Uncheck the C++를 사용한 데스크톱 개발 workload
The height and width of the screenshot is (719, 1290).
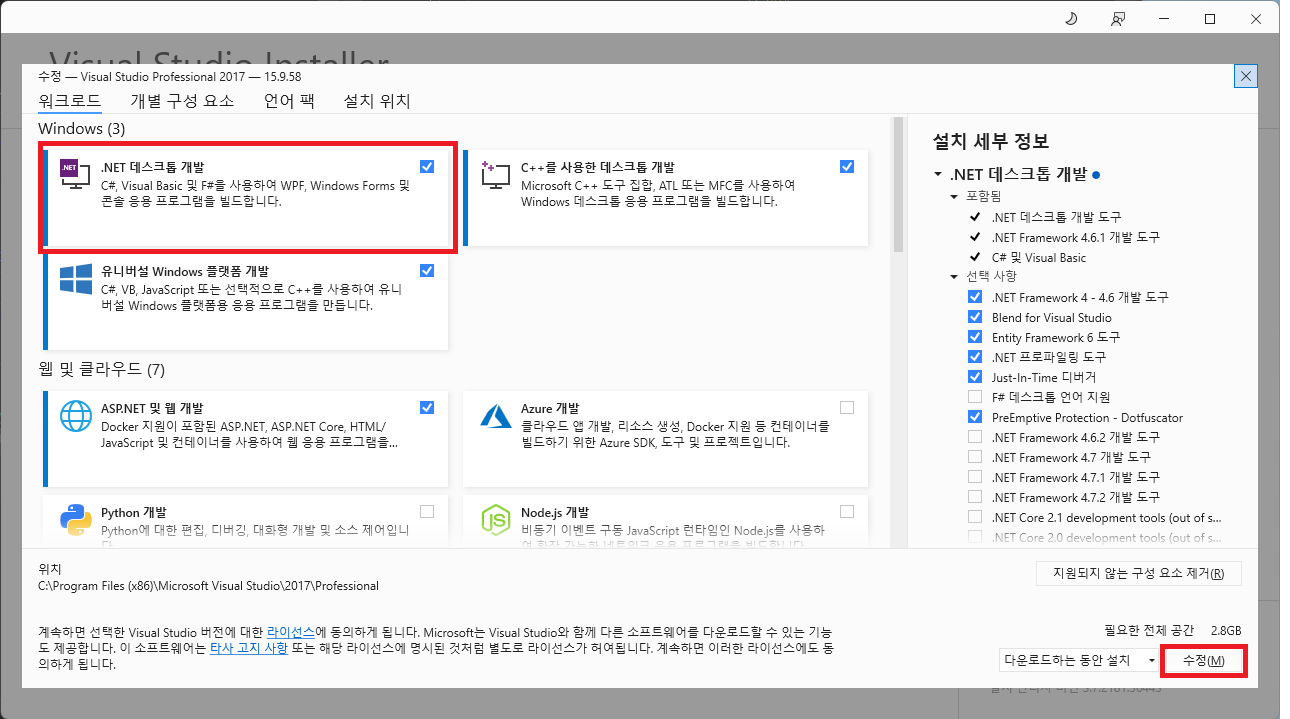[847, 166]
